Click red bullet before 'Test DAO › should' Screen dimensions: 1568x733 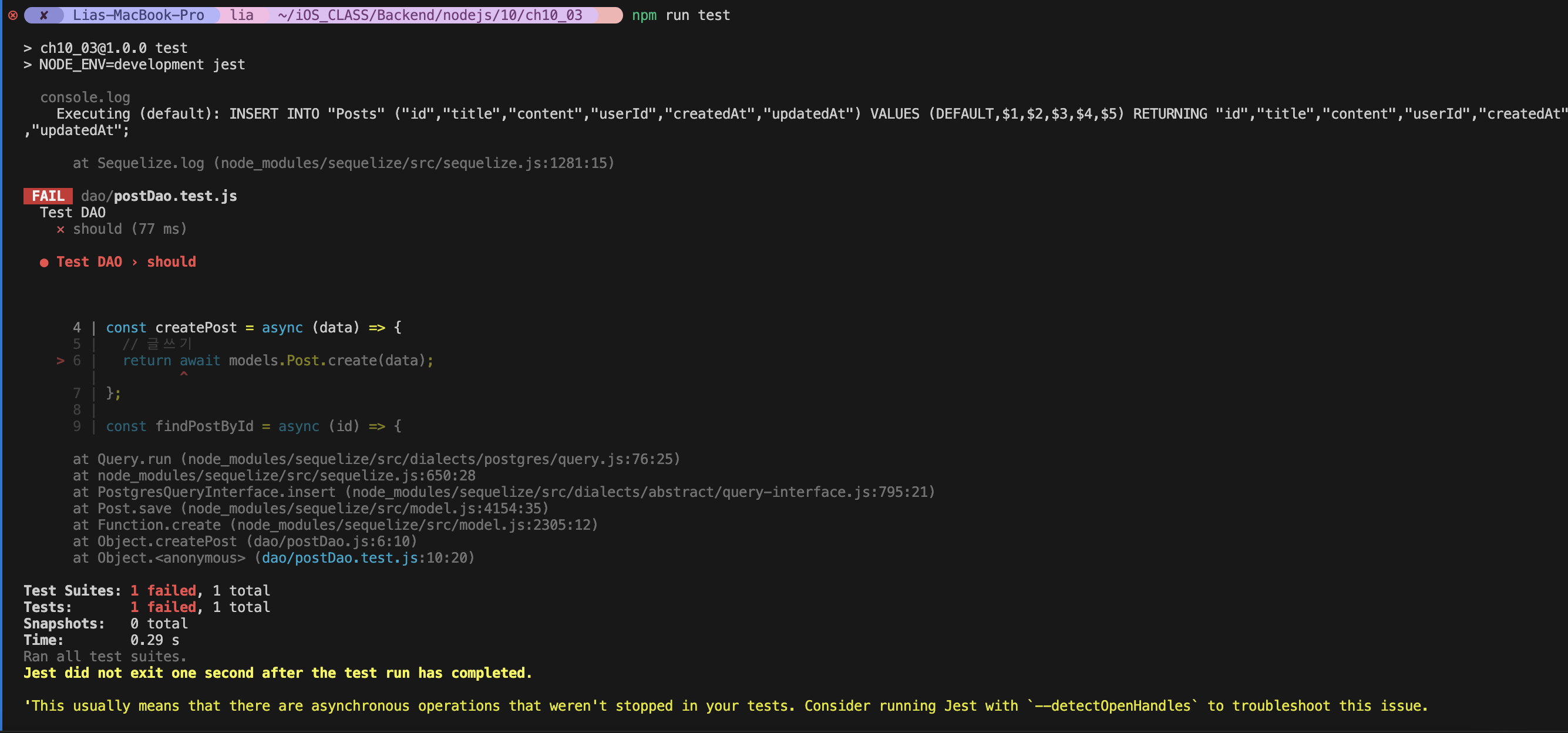(x=44, y=263)
